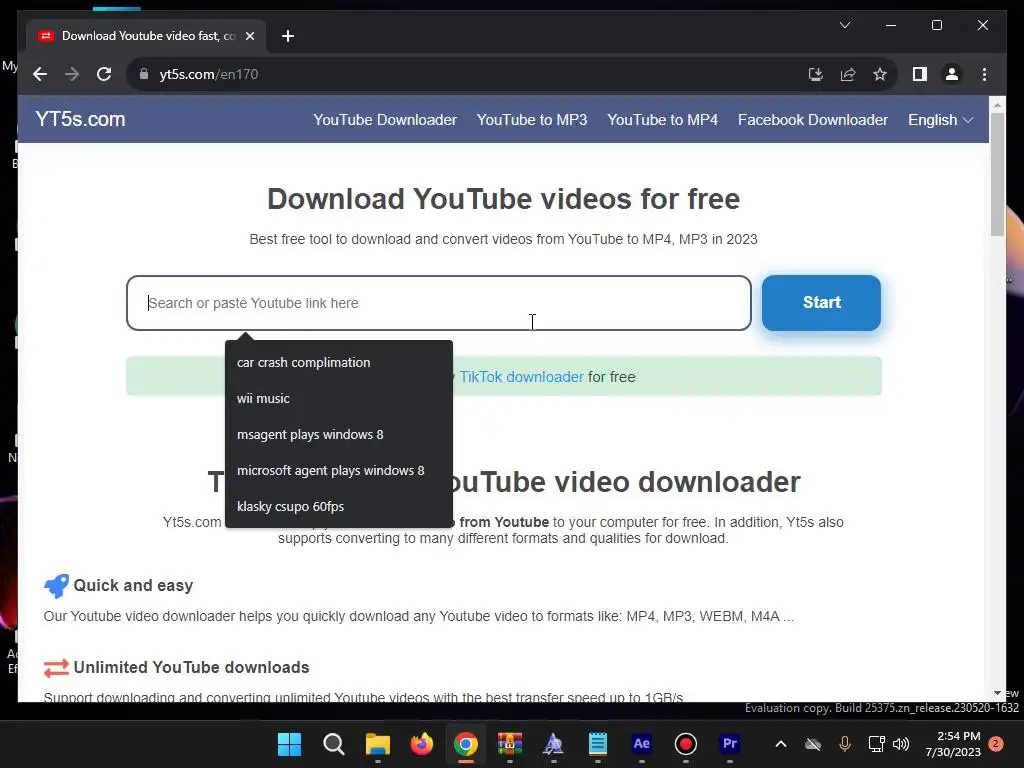Open Chrome profile avatar menu
Screen dimensions: 1024x768
[952, 74]
